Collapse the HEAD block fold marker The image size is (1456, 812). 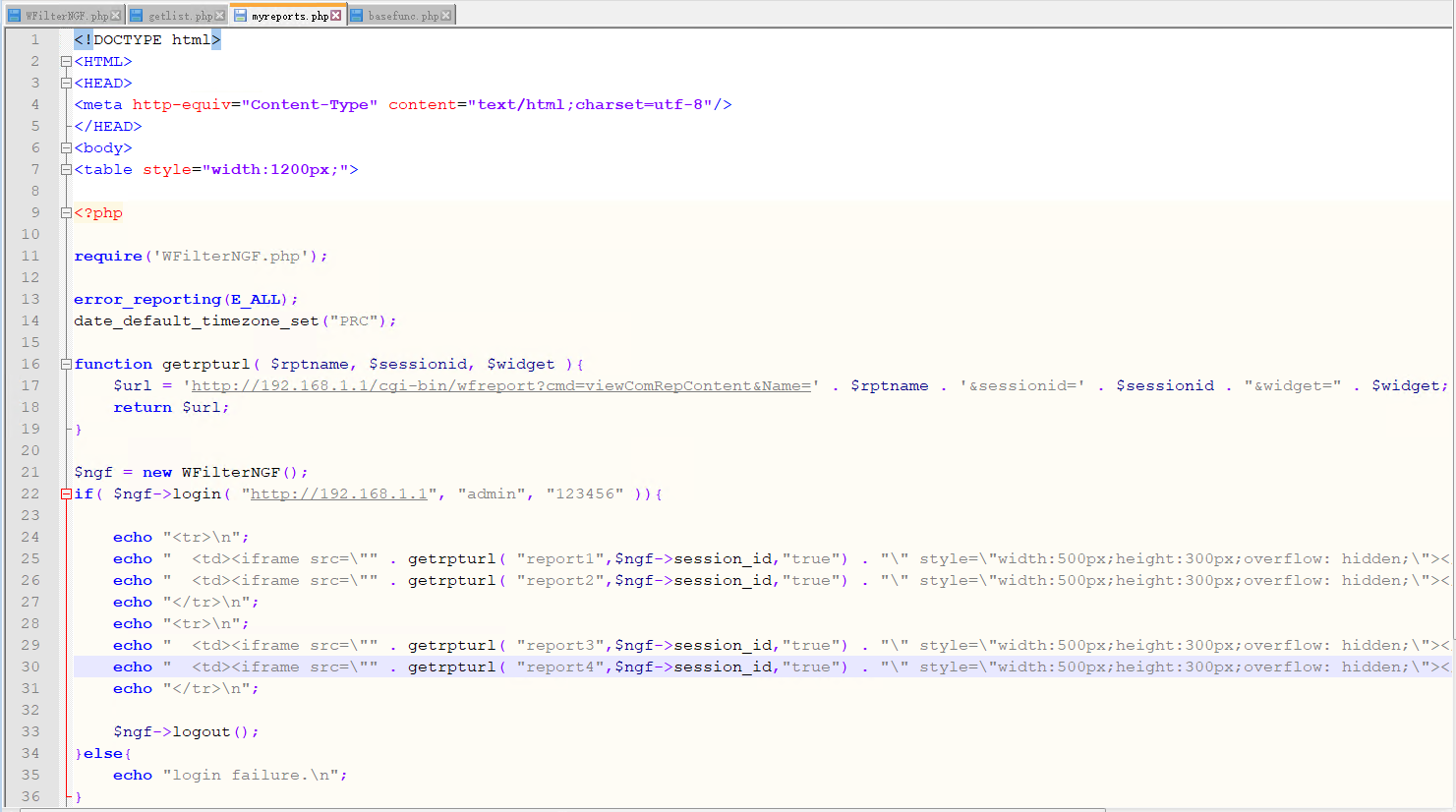[x=66, y=84]
